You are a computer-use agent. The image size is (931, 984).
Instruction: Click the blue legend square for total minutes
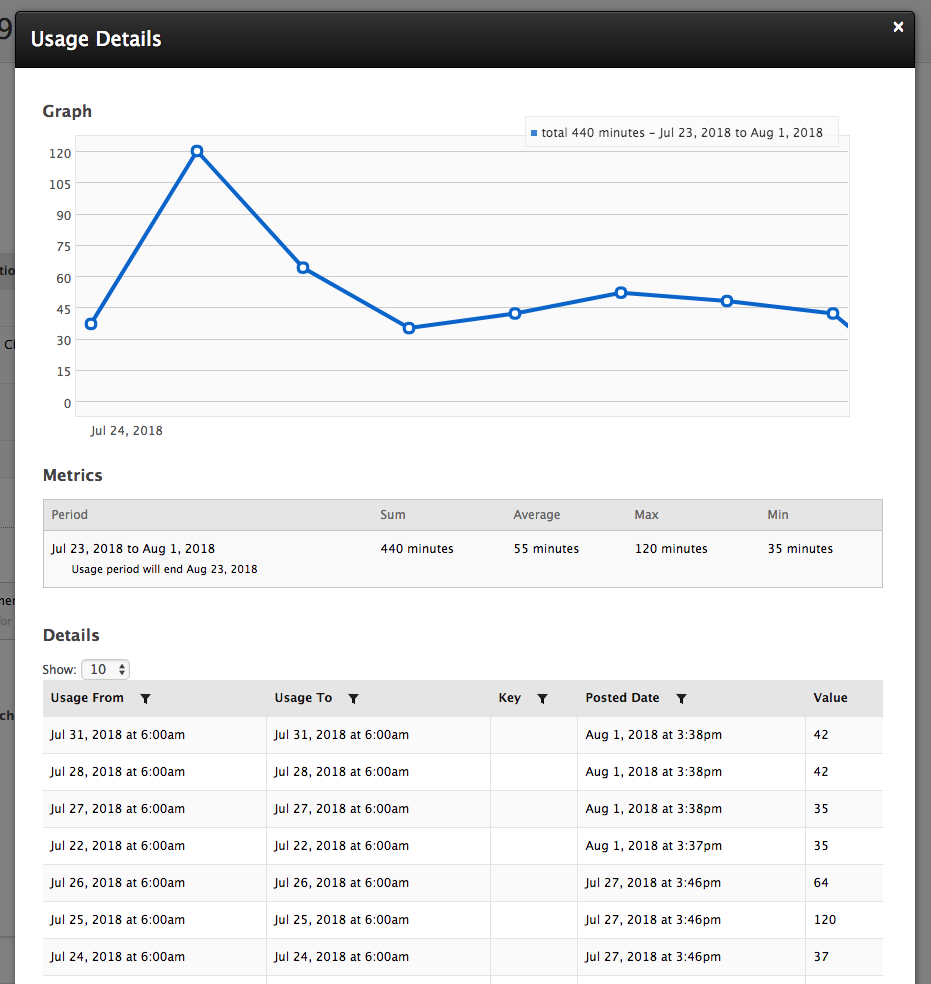point(534,133)
